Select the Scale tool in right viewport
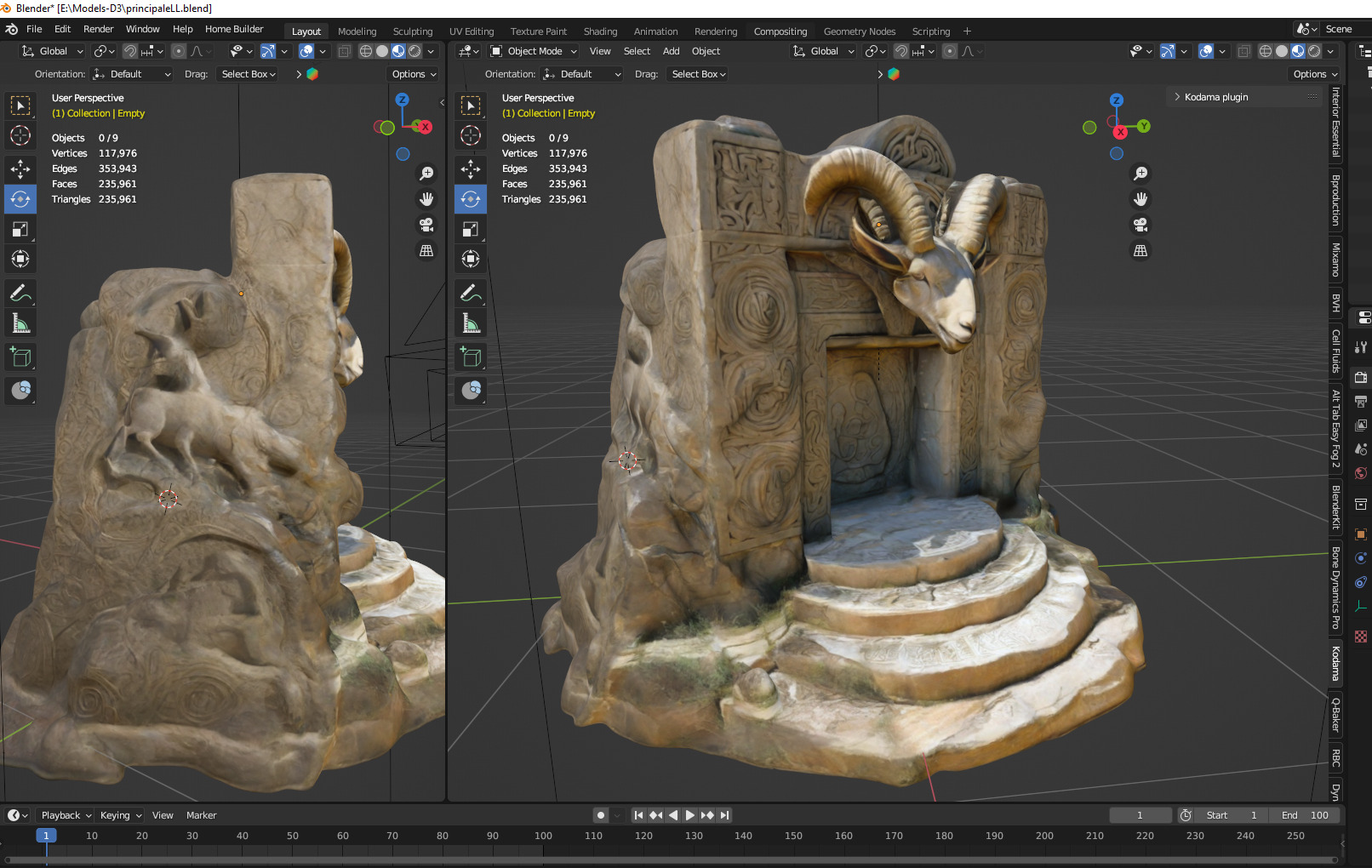This screenshot has width=1372, height=868. [x=471, y=229]
